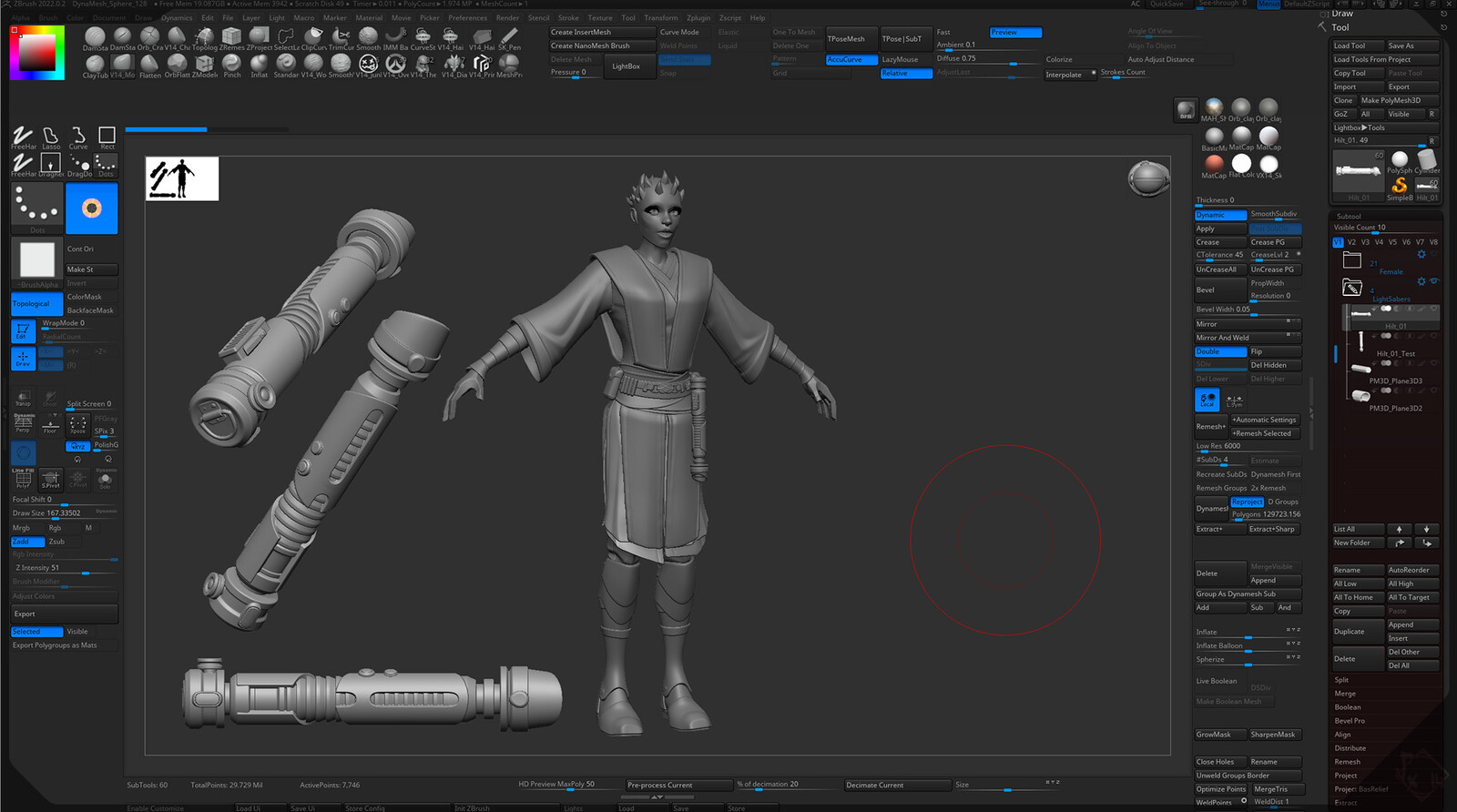Adjust the Draw Size slider
This screenshot has width=1457, height=812.
pos(65,513)
